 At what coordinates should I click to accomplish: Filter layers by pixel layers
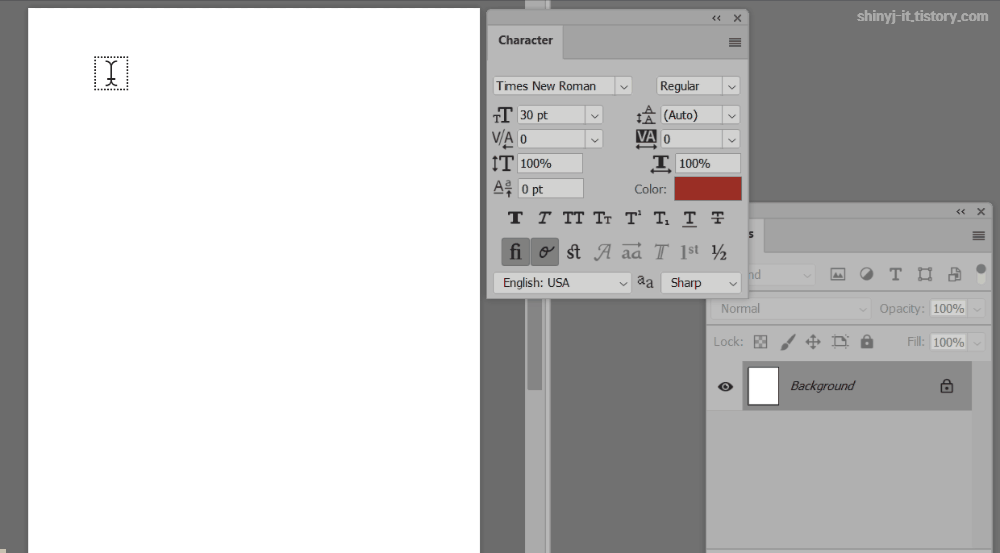coord(837,274)
